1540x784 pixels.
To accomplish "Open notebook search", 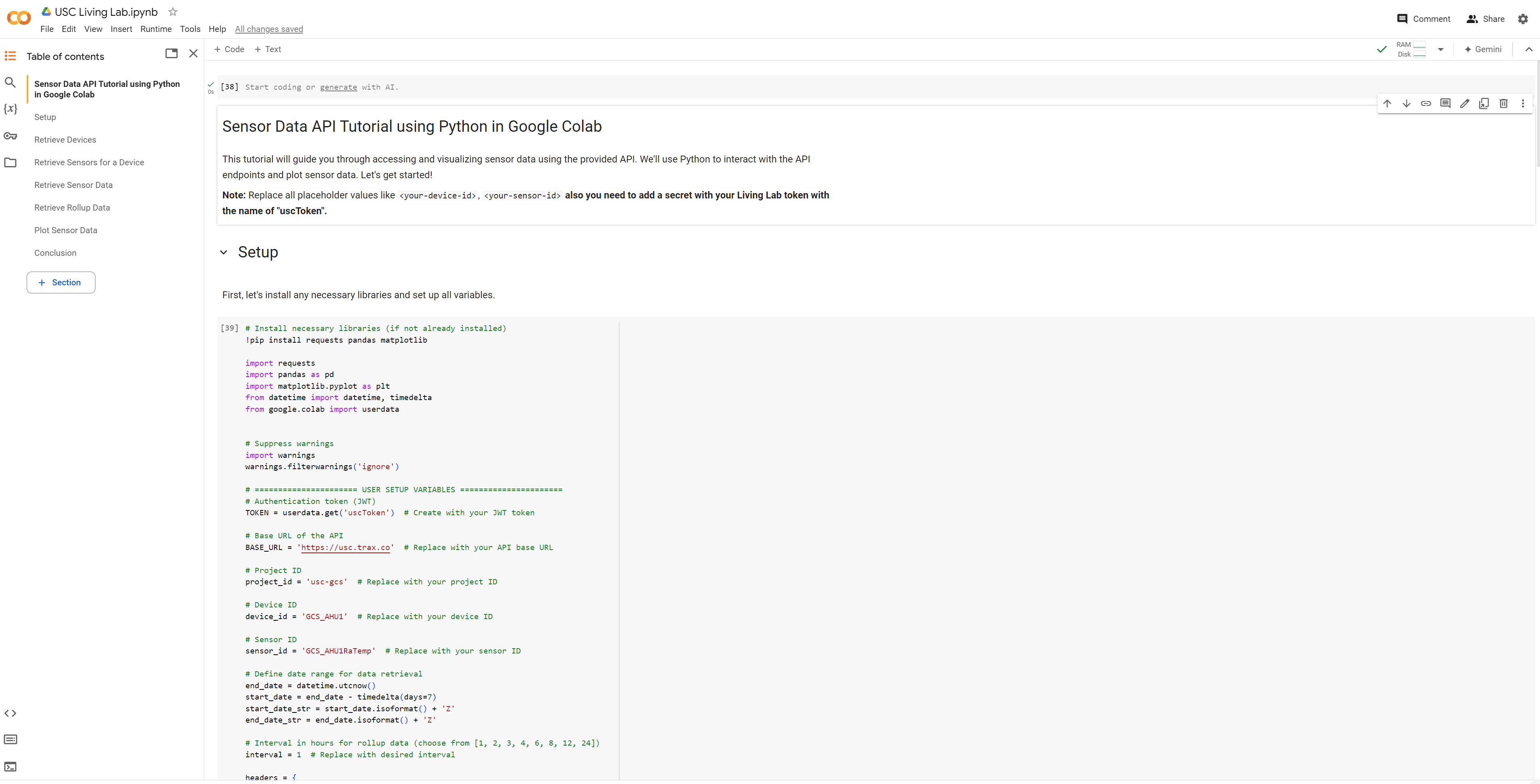I will pos(10,82).
